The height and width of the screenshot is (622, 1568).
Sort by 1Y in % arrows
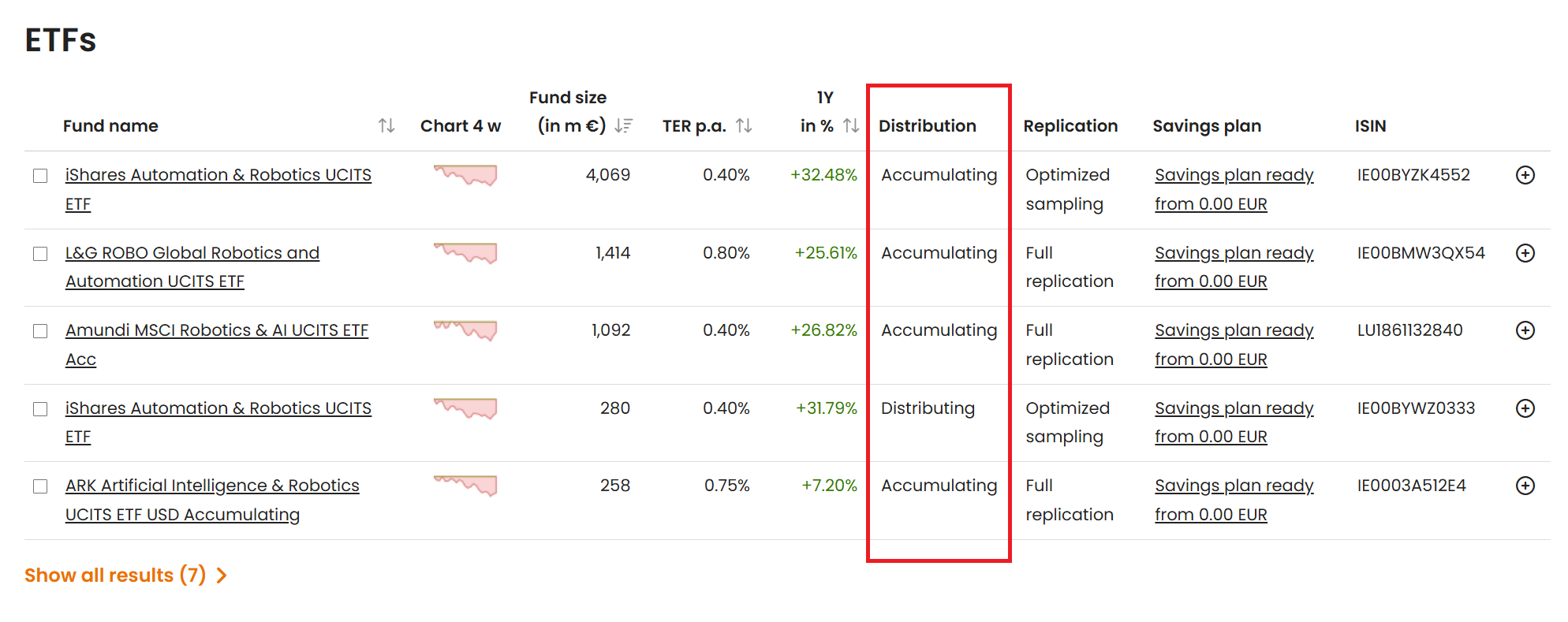pyautogui.click(x=851, y=126)
